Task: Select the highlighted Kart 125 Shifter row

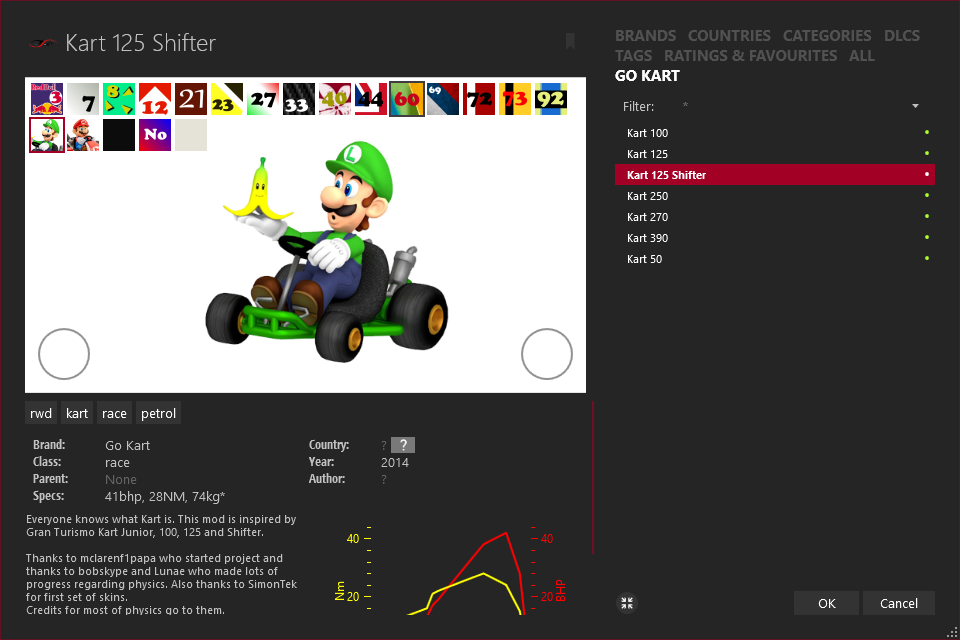Action: (x=774, y=175)
